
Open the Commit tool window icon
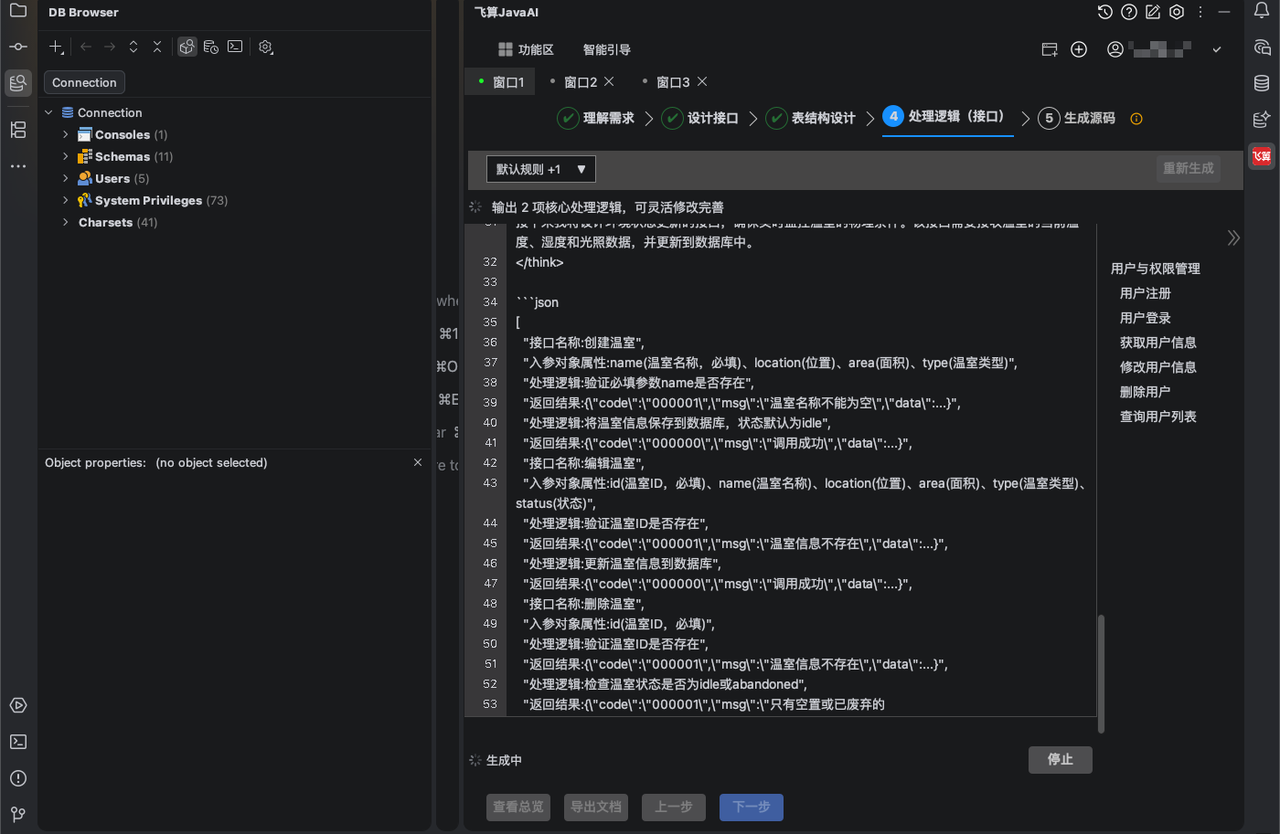[18, 47]
